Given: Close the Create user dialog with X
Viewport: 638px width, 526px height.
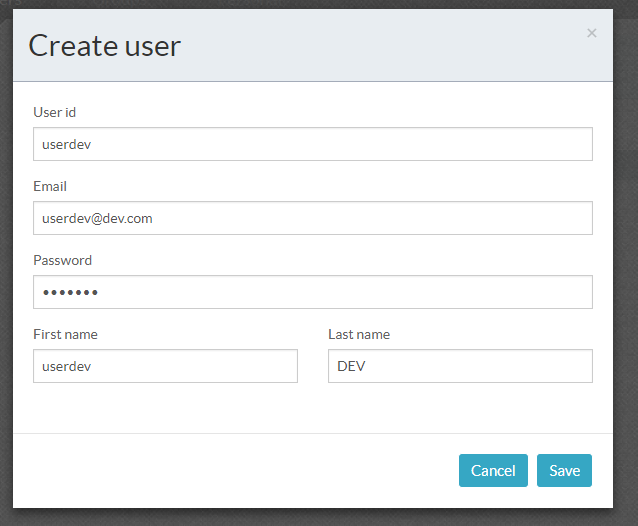Looking at the screenshot, I should [591, 33].
